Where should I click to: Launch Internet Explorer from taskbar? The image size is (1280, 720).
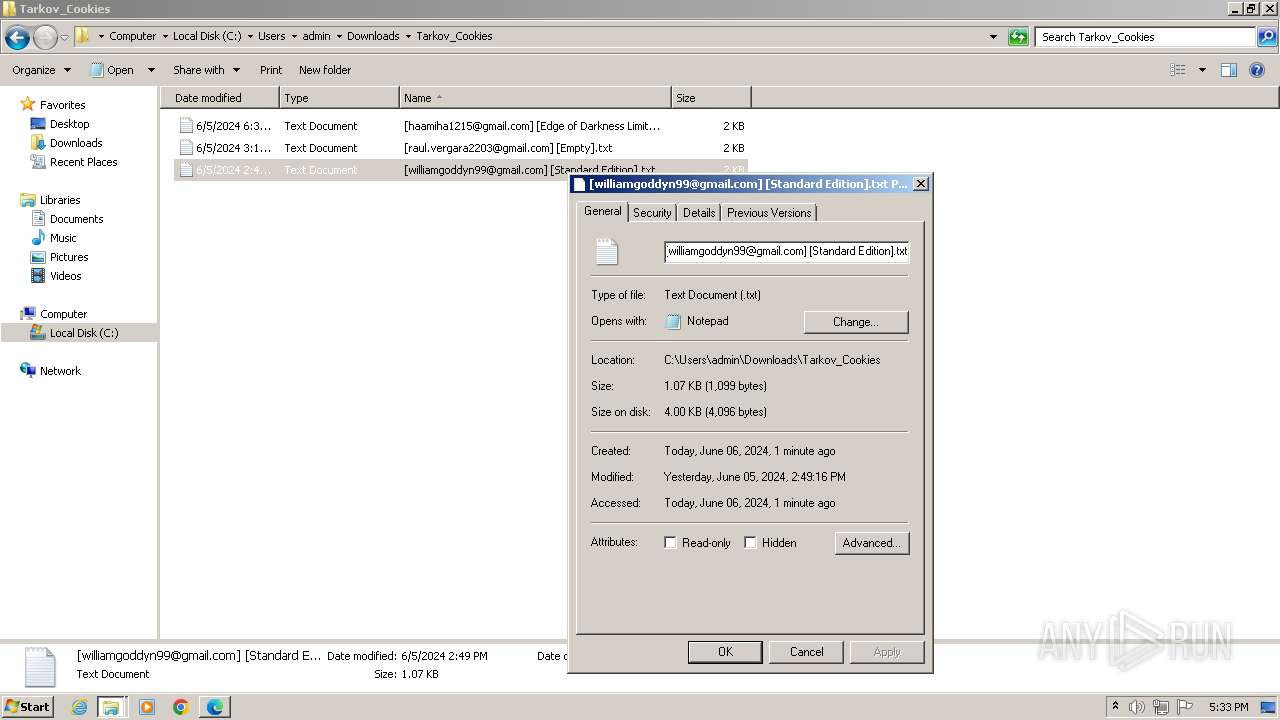click(x=80, y=707)
